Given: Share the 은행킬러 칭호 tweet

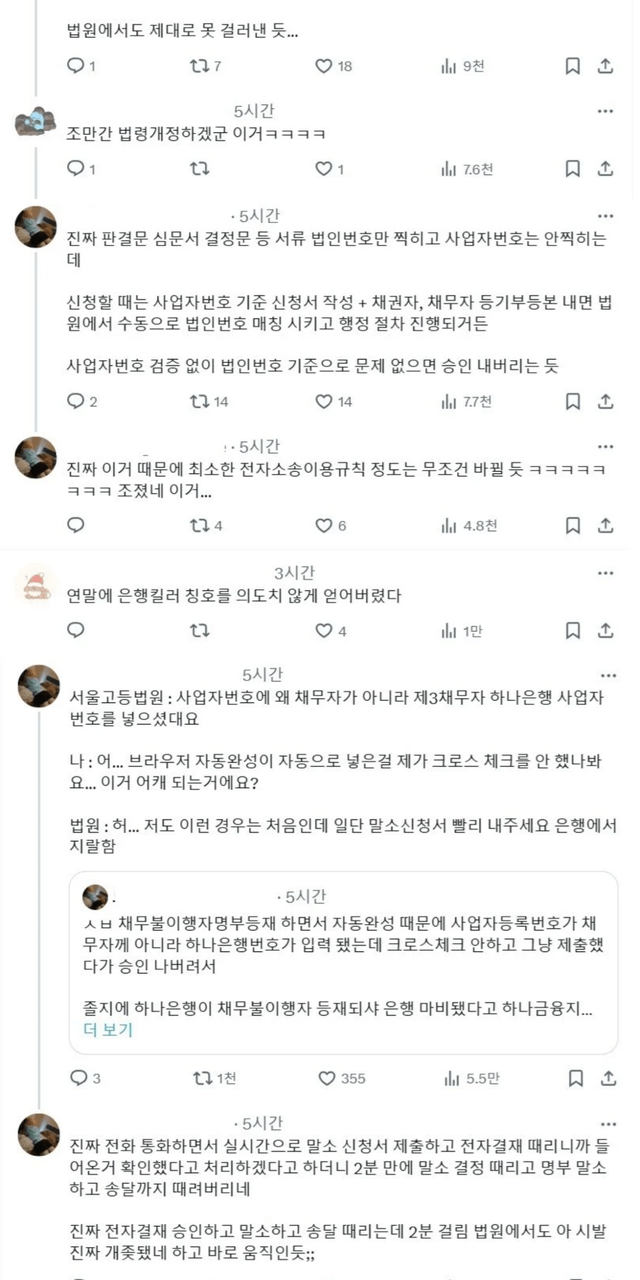Looking at the screenshot, I should click(605, 631).
